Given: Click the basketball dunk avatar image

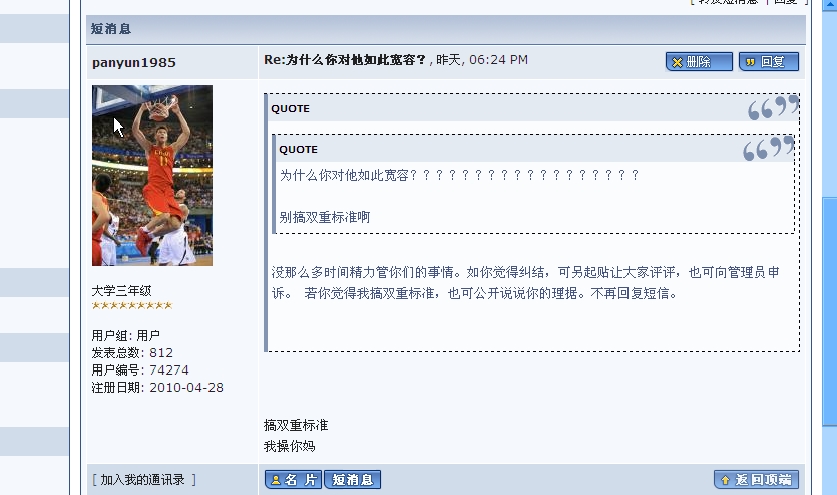Looking at the screenshot, I should click(152, 175).
